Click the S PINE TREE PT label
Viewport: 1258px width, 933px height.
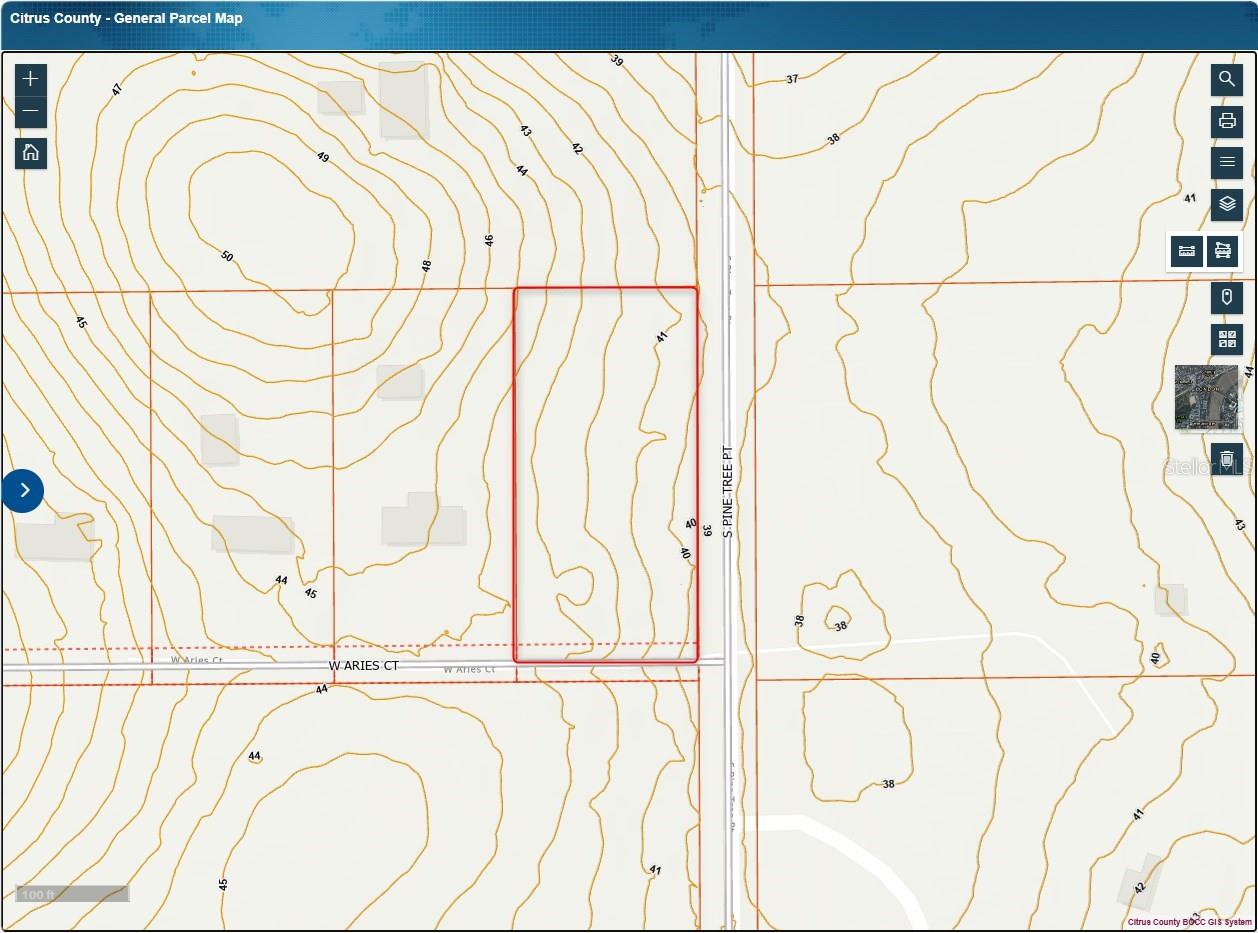pyautogui.click(x=728, y=491)
